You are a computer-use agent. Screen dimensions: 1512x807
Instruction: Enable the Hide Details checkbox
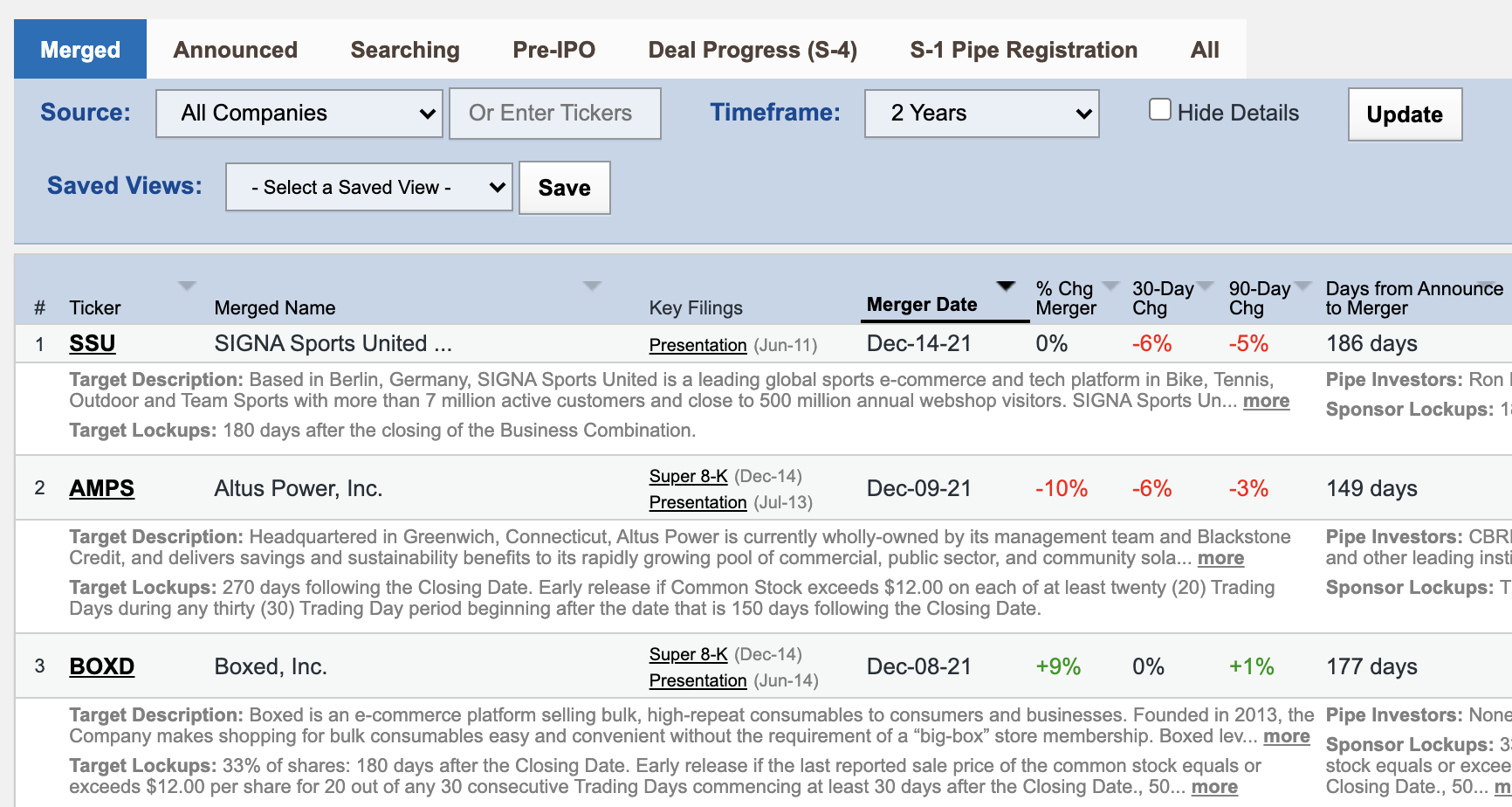tap(1159, 108)
